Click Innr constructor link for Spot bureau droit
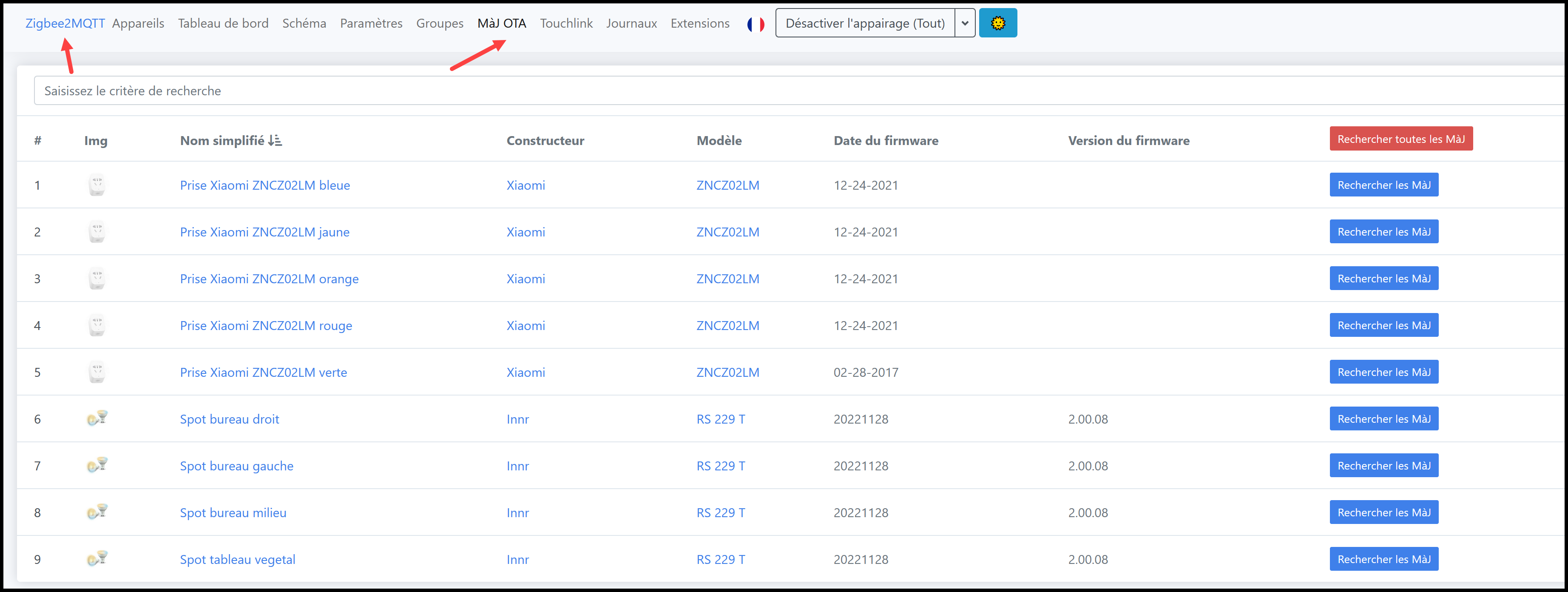This screenshot has width=1568, height=592. tap(518, 419)
